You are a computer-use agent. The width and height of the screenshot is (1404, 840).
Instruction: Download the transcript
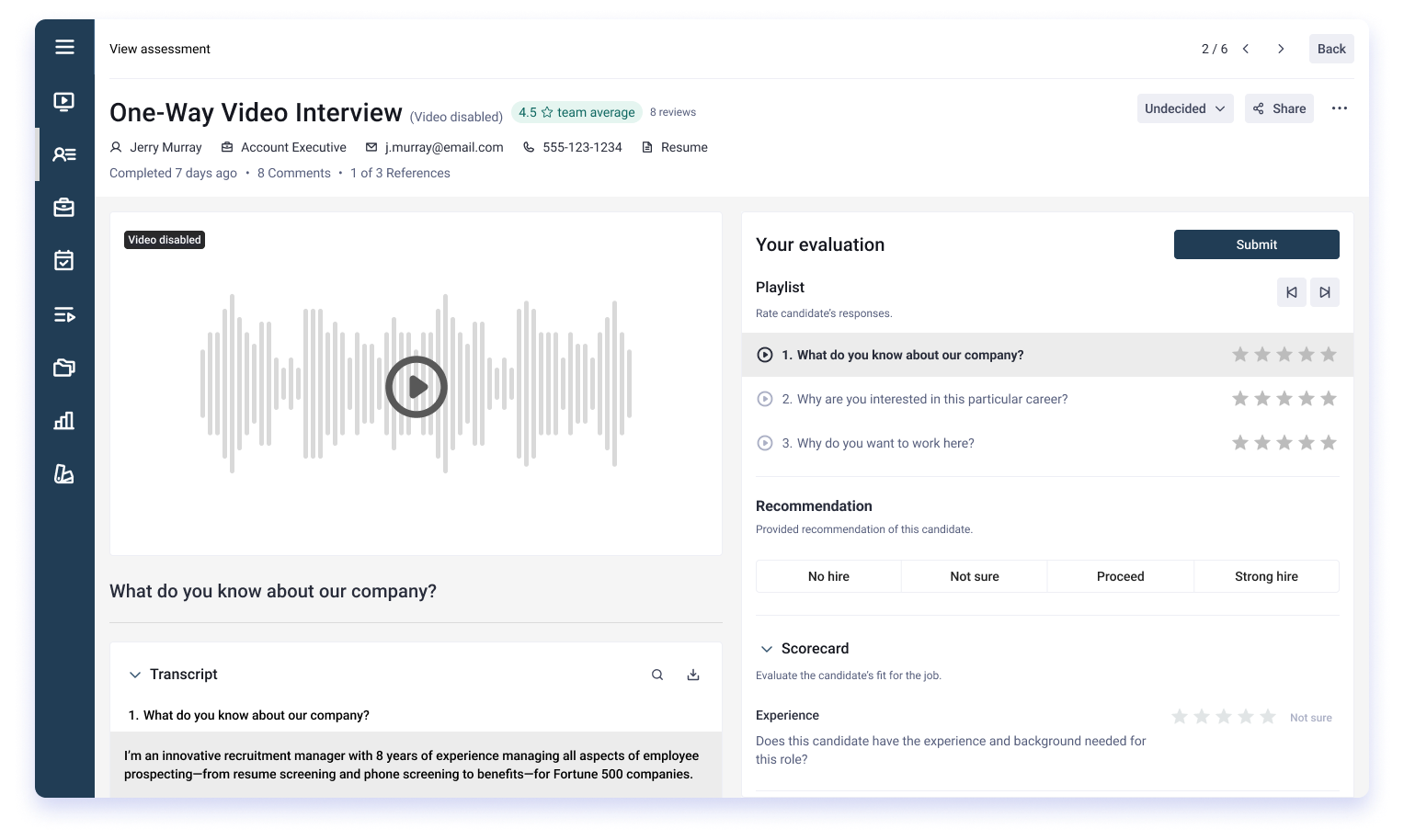[x=693, y=675]
